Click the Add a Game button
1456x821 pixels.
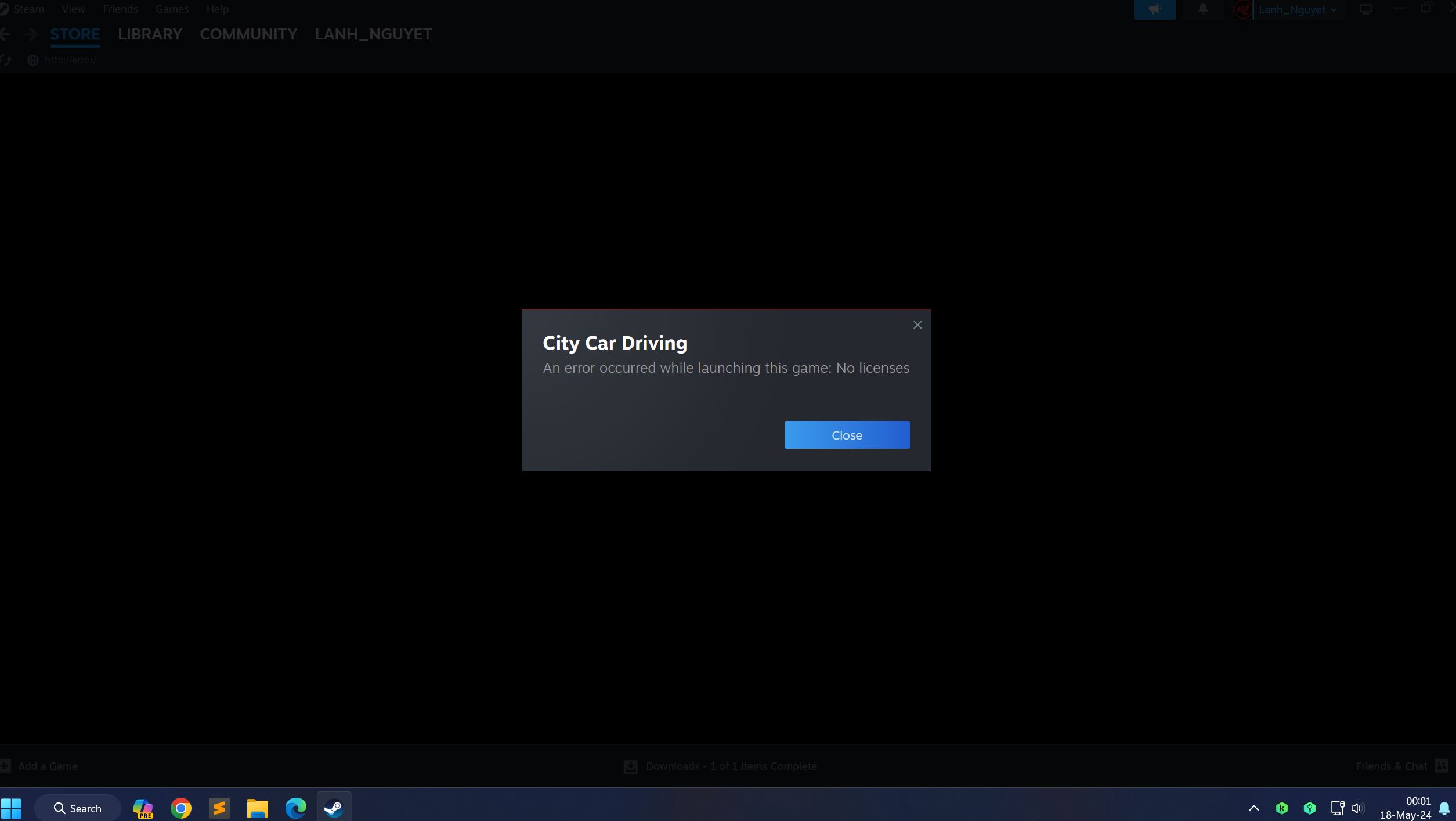point(39,766)
